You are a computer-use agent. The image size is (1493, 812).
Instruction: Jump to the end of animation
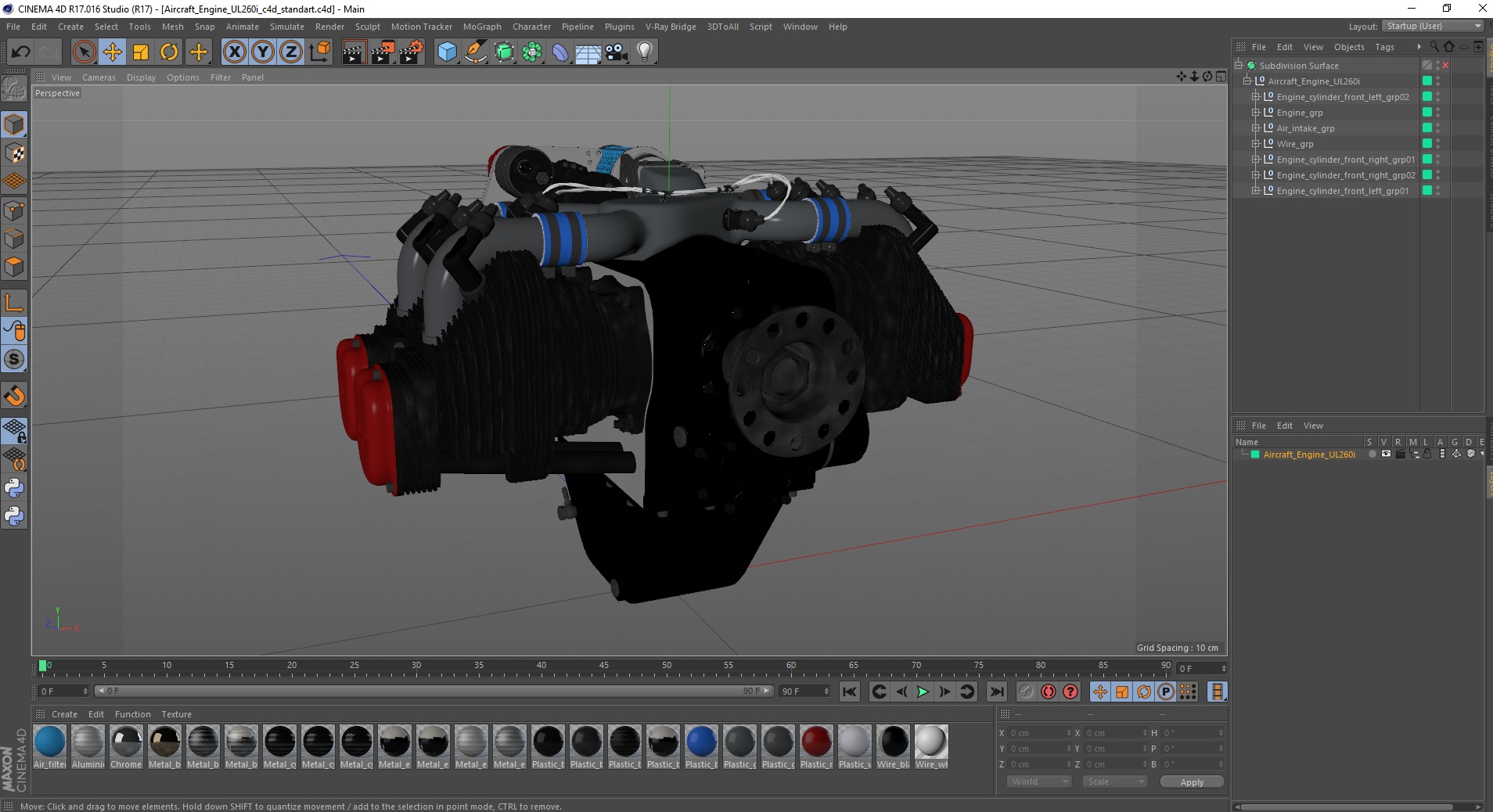point(997,692)
